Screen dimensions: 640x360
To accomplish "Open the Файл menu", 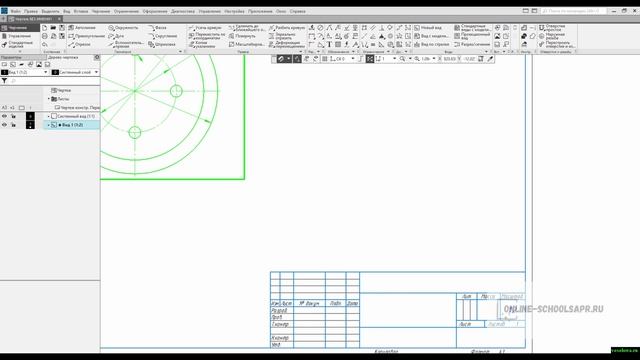I will [16, 11].
